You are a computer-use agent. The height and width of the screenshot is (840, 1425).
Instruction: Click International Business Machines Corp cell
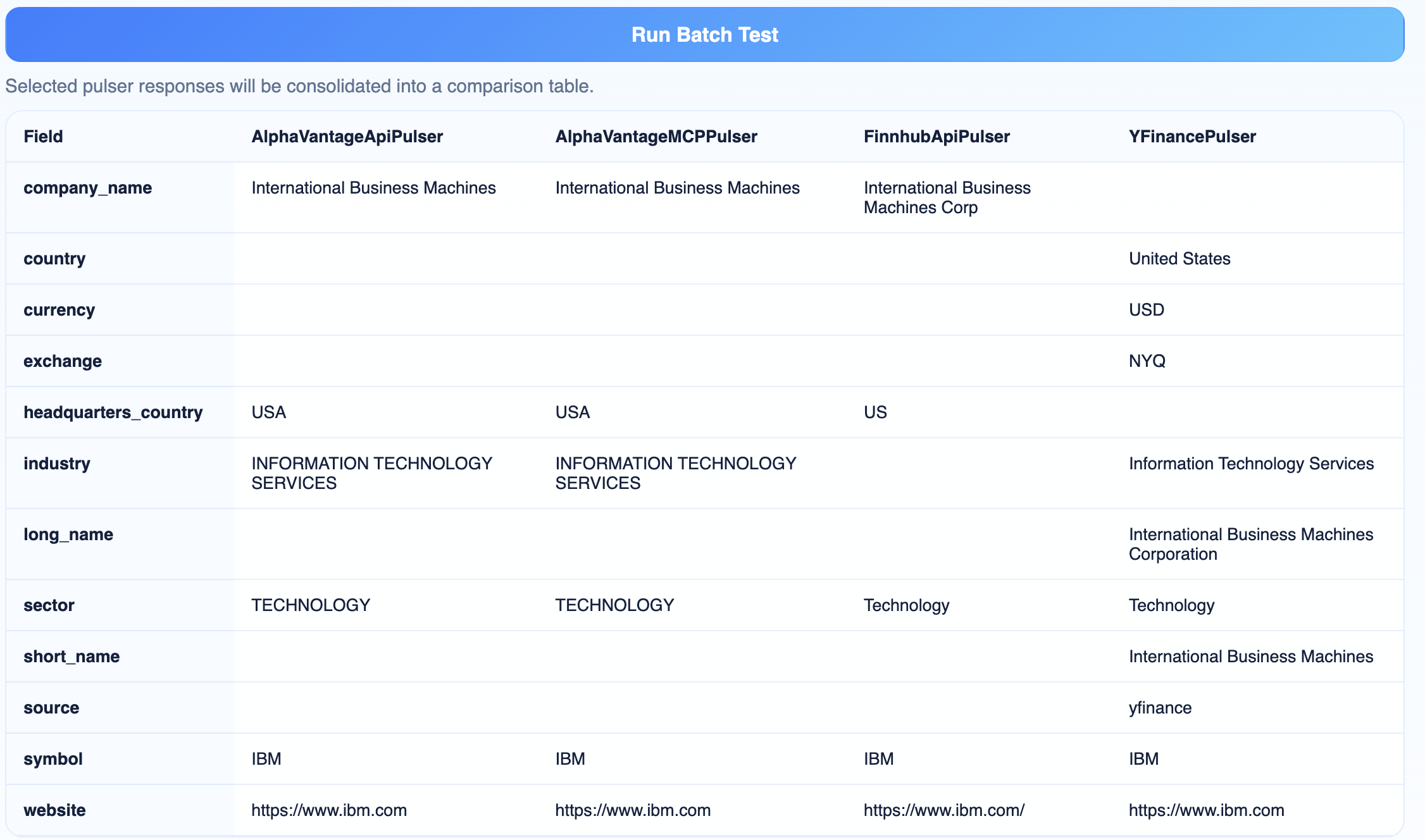947,197
